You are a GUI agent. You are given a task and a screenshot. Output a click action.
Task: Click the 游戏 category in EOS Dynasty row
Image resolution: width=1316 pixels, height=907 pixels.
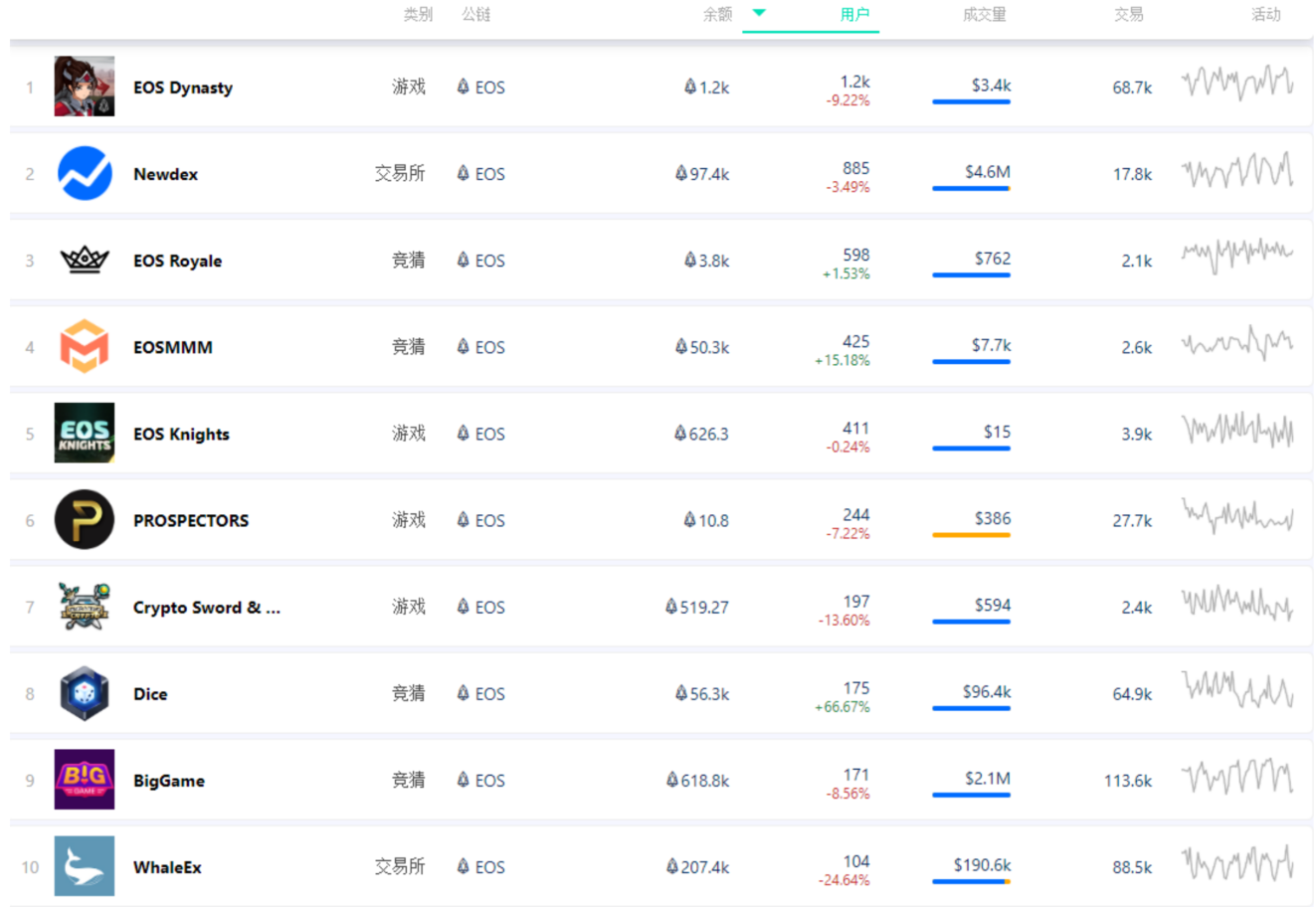409,87
